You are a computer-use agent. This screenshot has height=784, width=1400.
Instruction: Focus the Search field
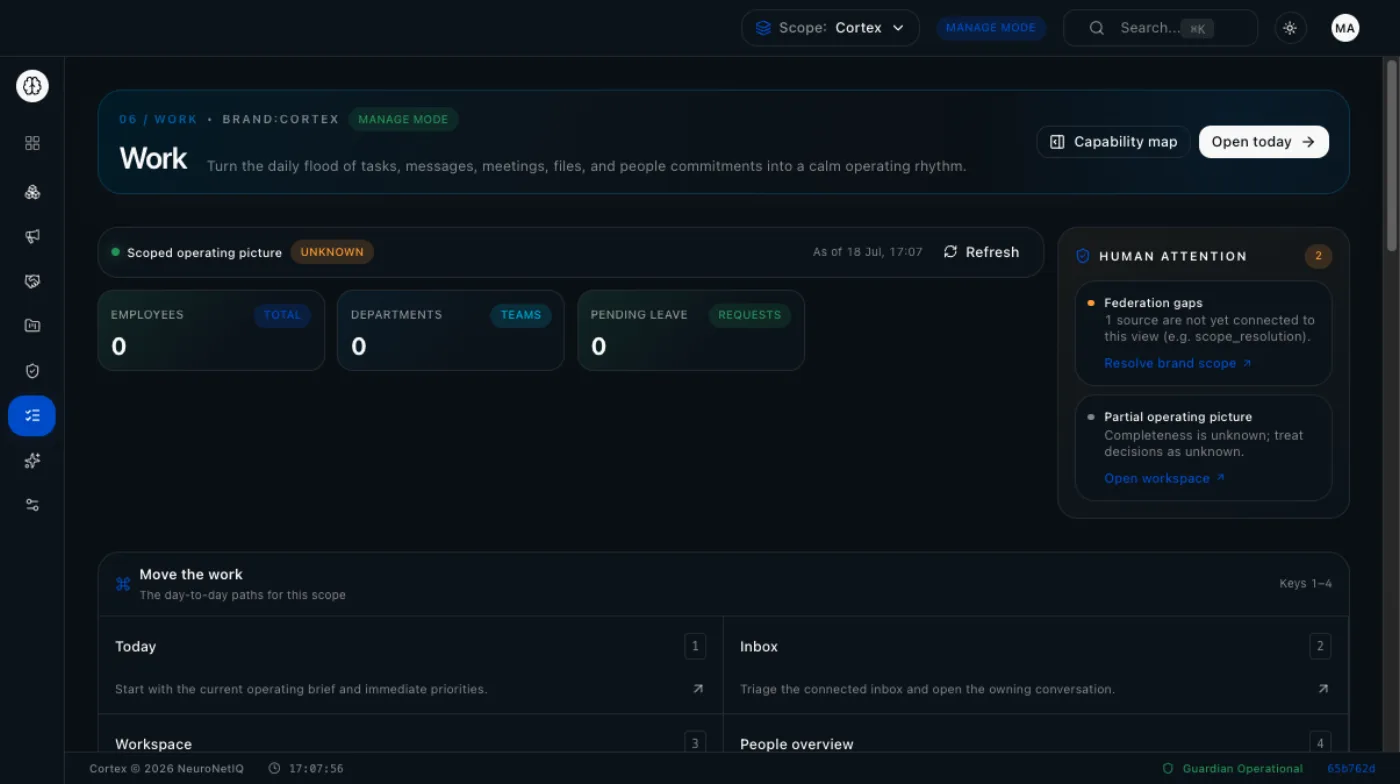(1160, 28)
